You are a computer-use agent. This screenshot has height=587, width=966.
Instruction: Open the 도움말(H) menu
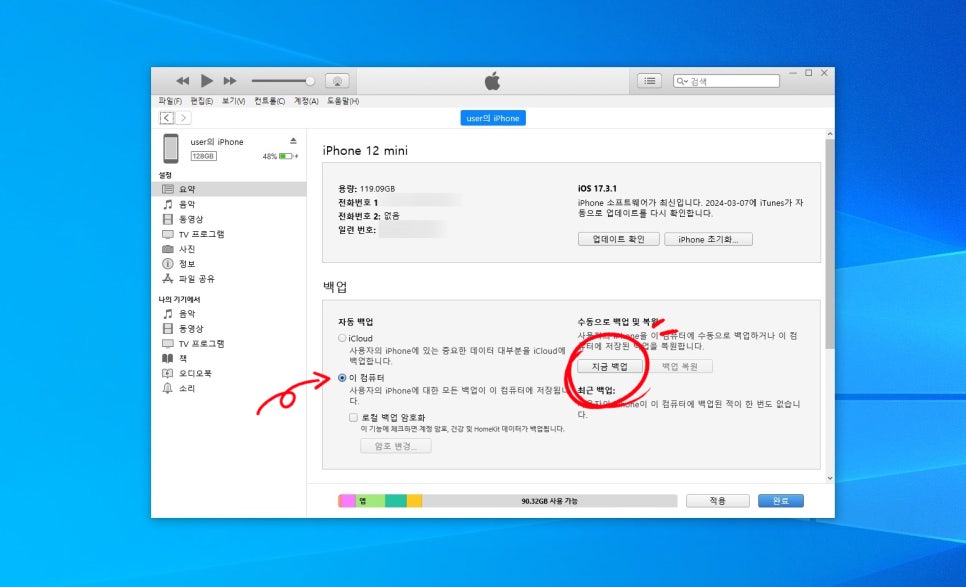pos(343,101)
